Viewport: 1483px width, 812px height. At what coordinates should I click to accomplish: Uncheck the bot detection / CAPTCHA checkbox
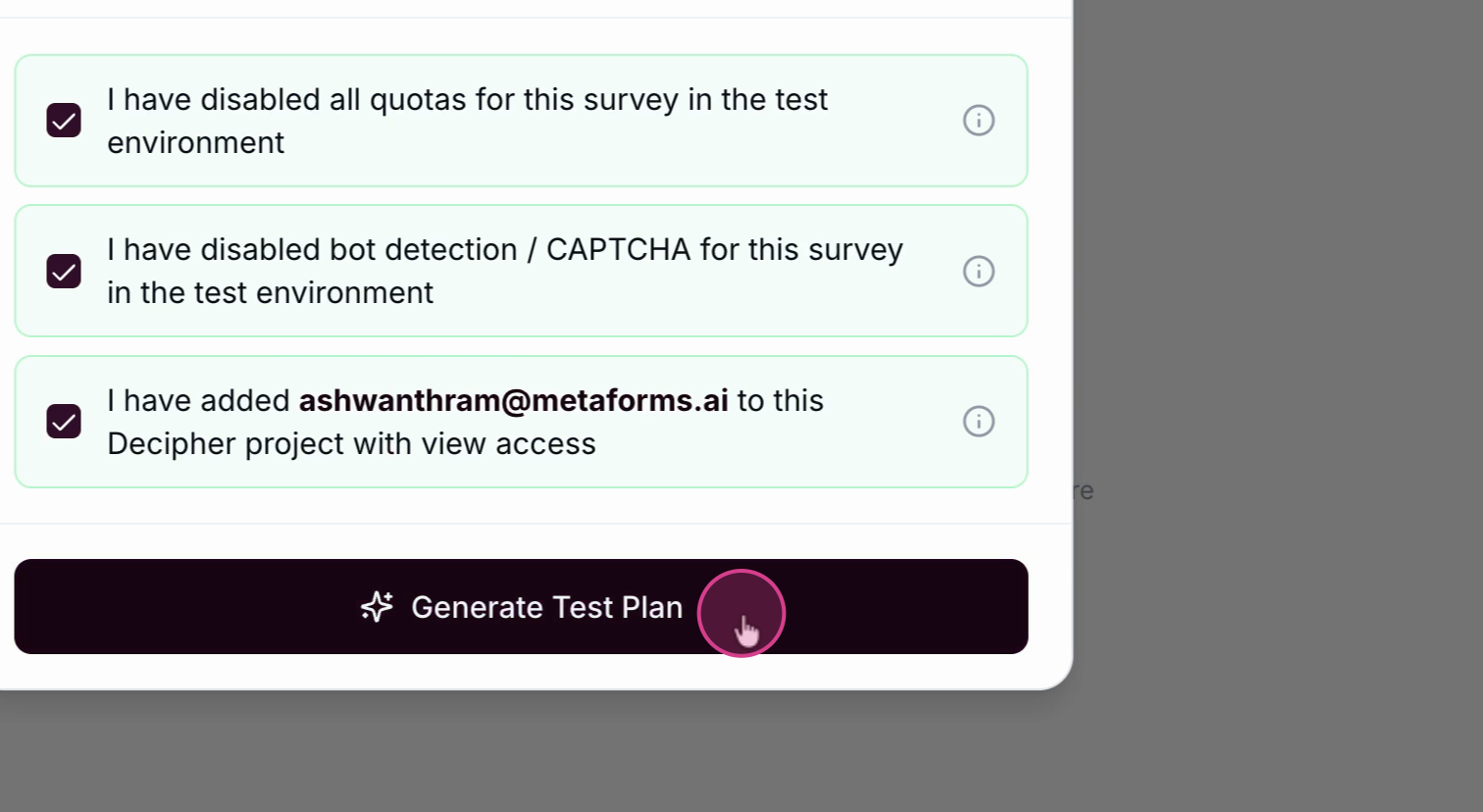tap(64, 272)
